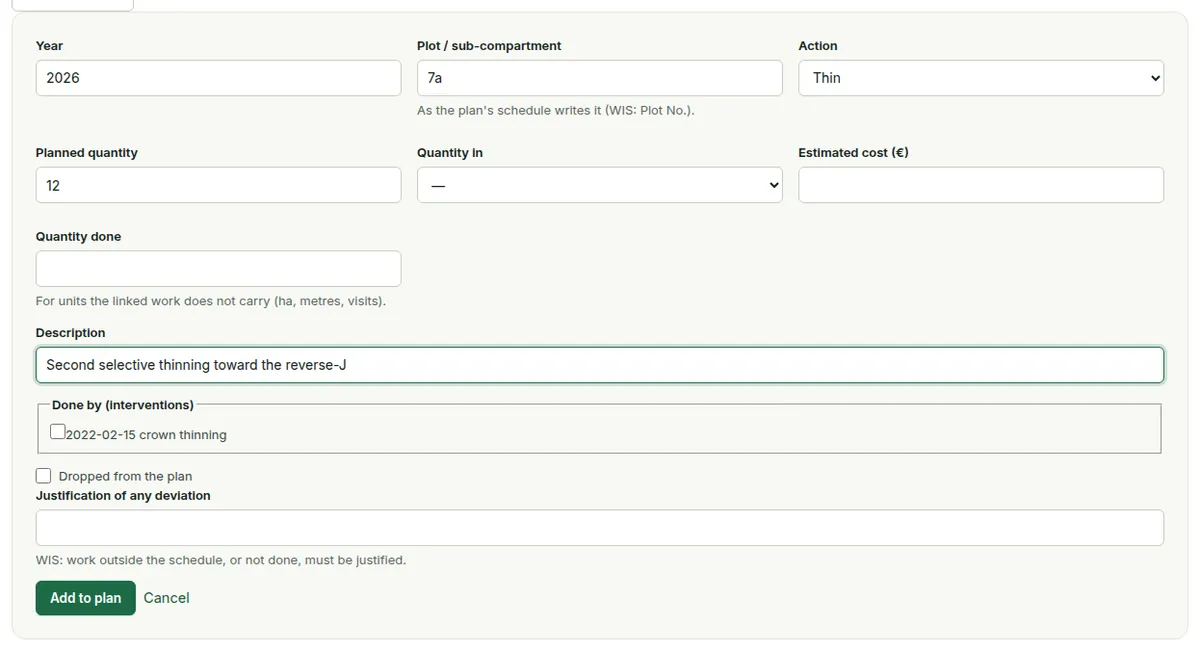Screen dimensions: 1200x651
Task: Click the WIS justification hint text
Action: (x=221, y=560)
